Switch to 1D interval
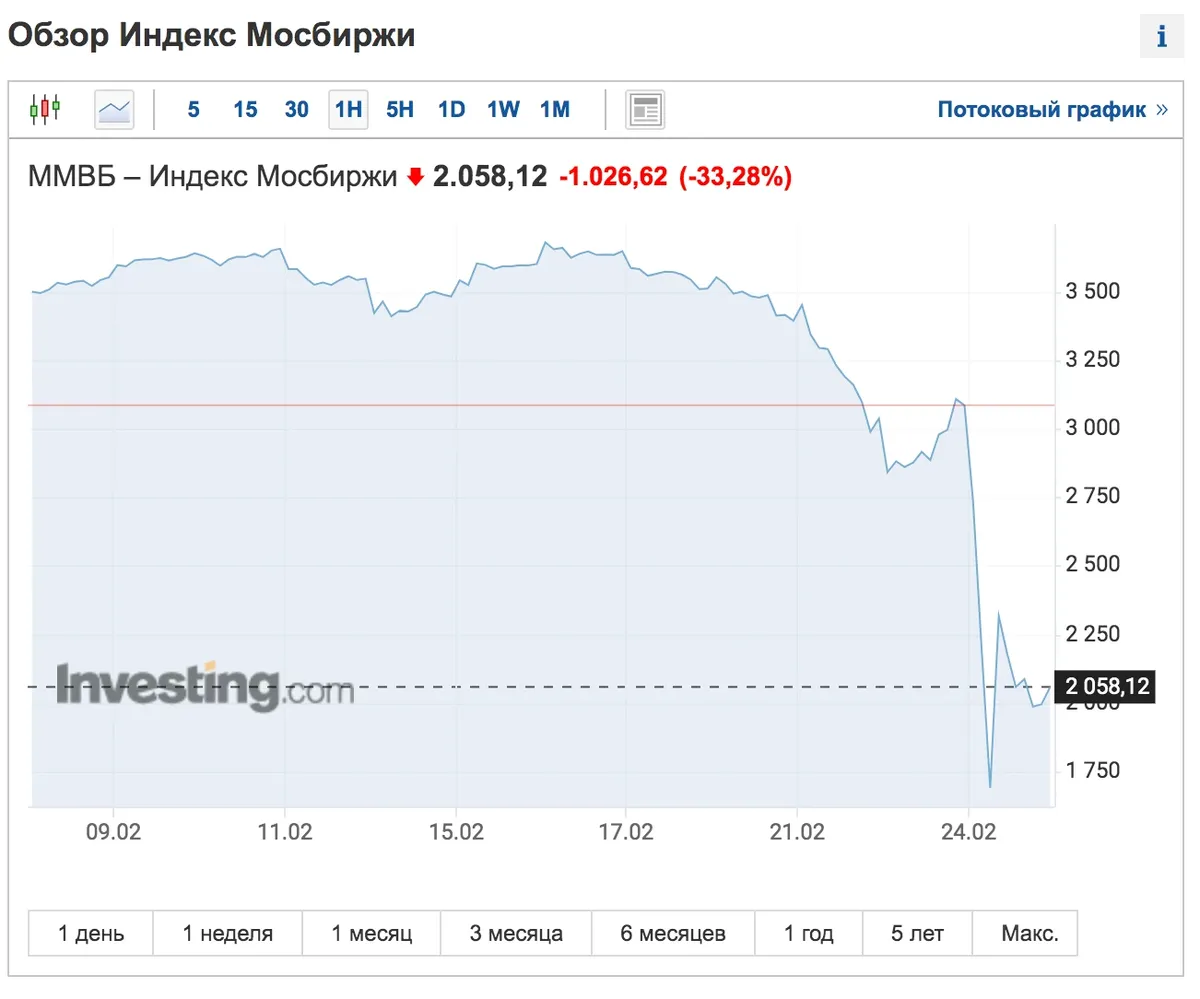The height and width of the screenshot is (999, 1200). click(x=452, y=110)
